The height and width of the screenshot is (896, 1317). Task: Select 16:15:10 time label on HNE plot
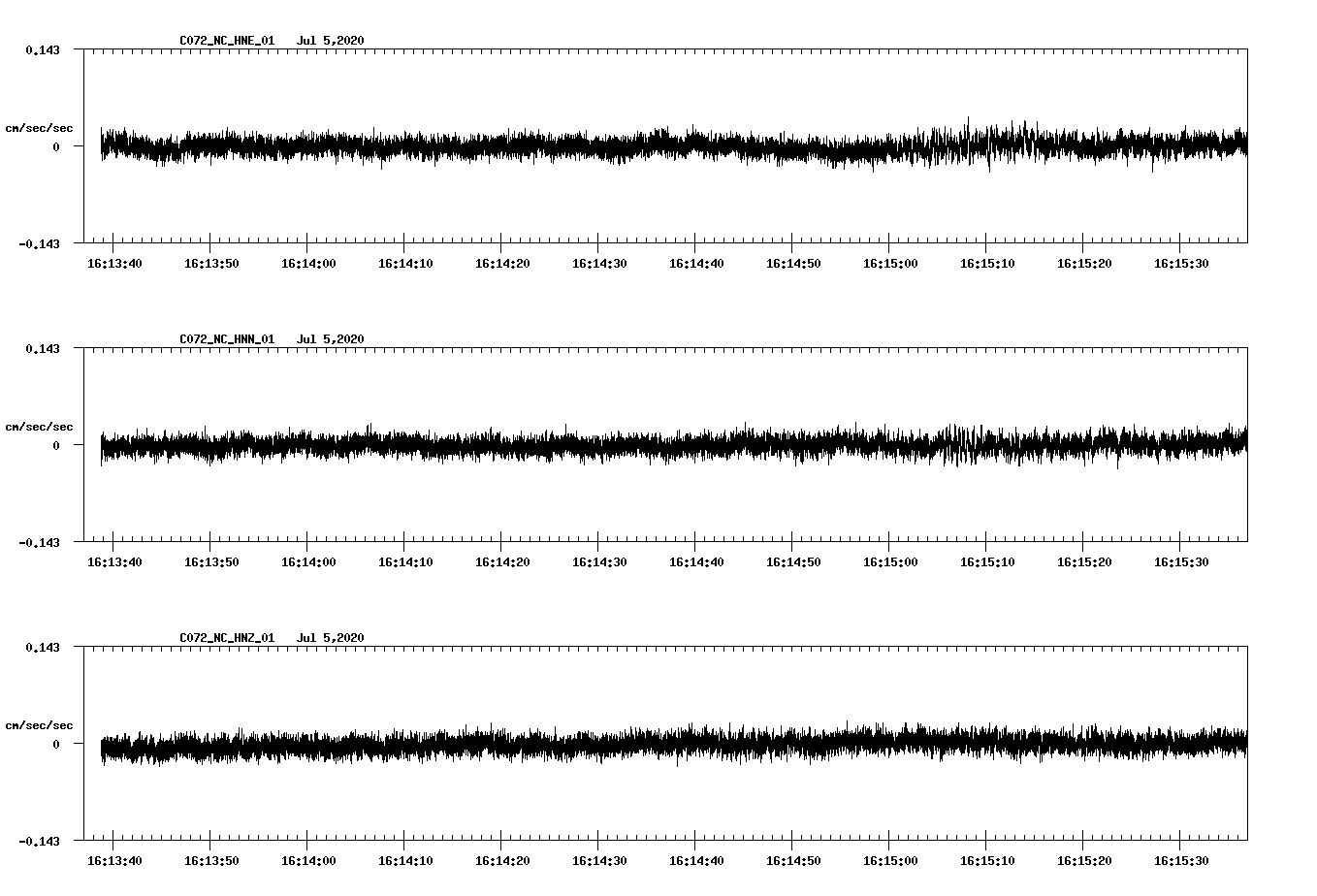coord(987,264)
